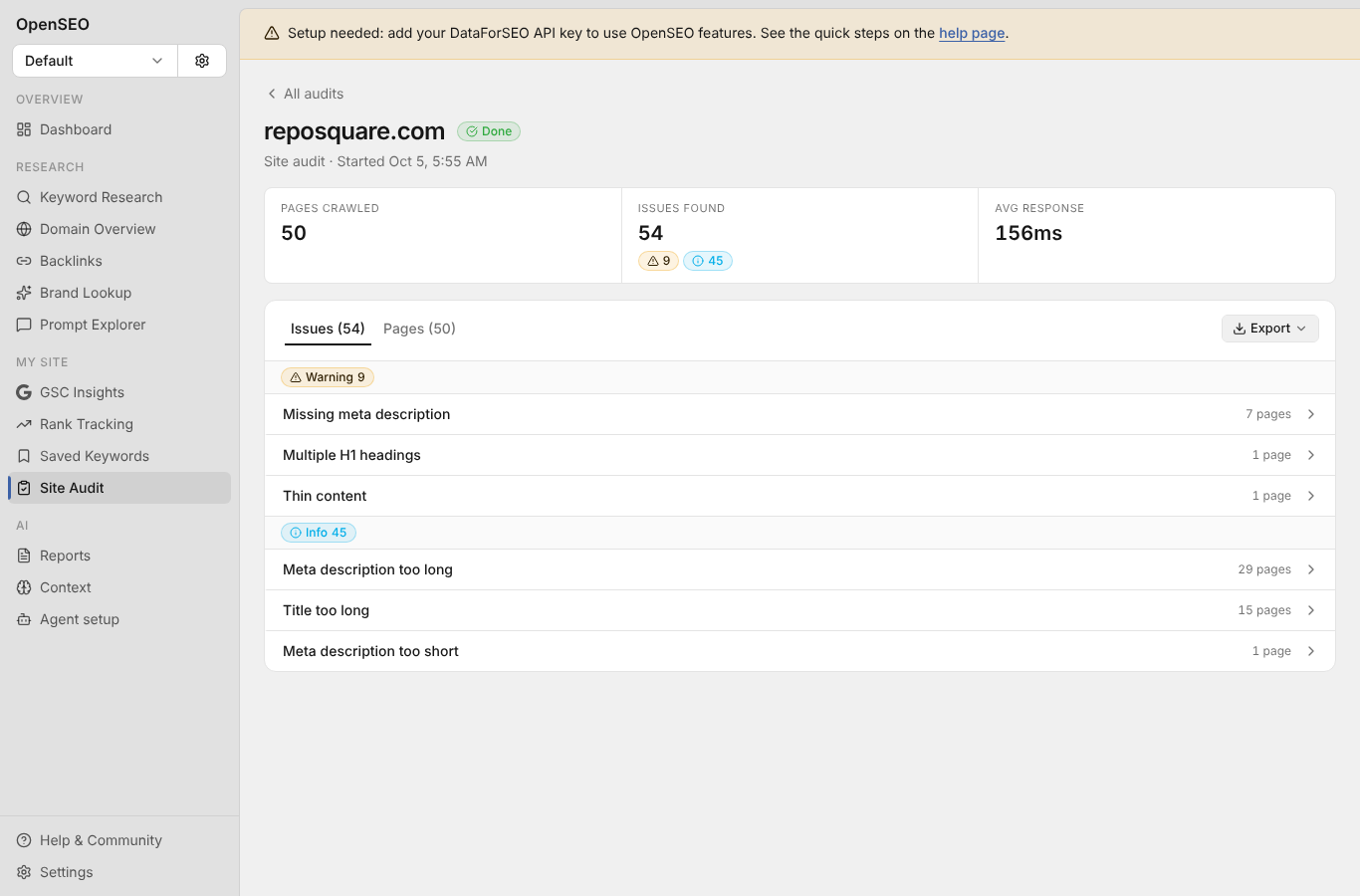This screenshot has height=896, width=1360.
Task: Open Settings at sidebar bottom
Action: click(x=119, y=872)
